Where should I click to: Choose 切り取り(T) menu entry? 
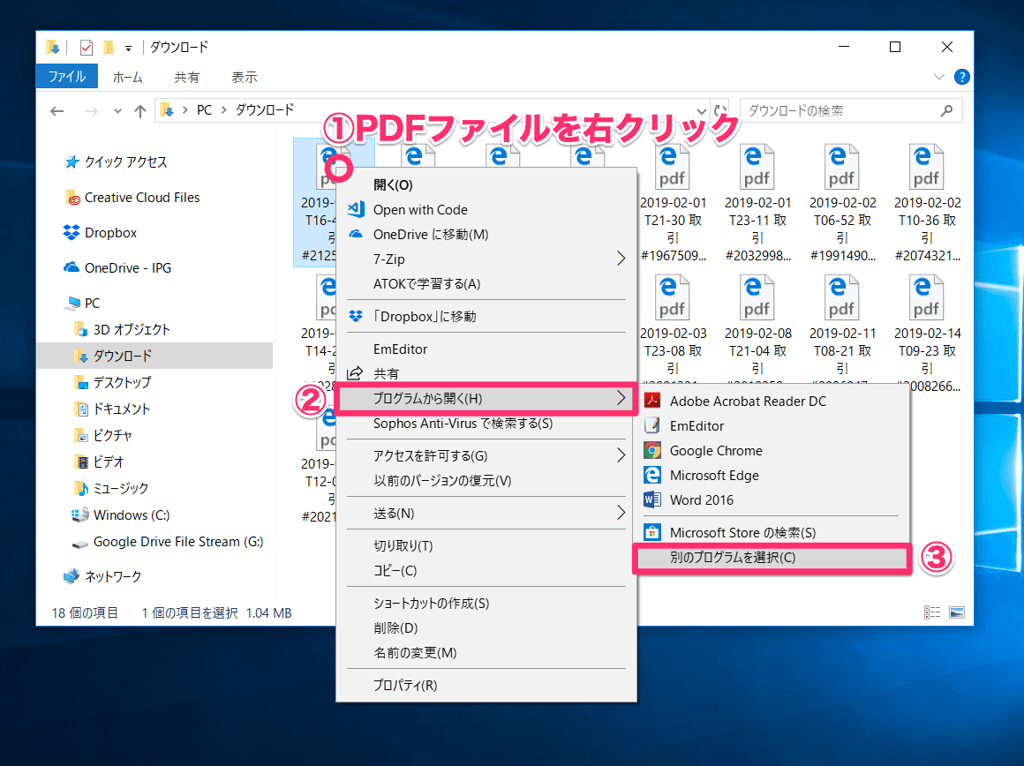[x=403, y=546]
